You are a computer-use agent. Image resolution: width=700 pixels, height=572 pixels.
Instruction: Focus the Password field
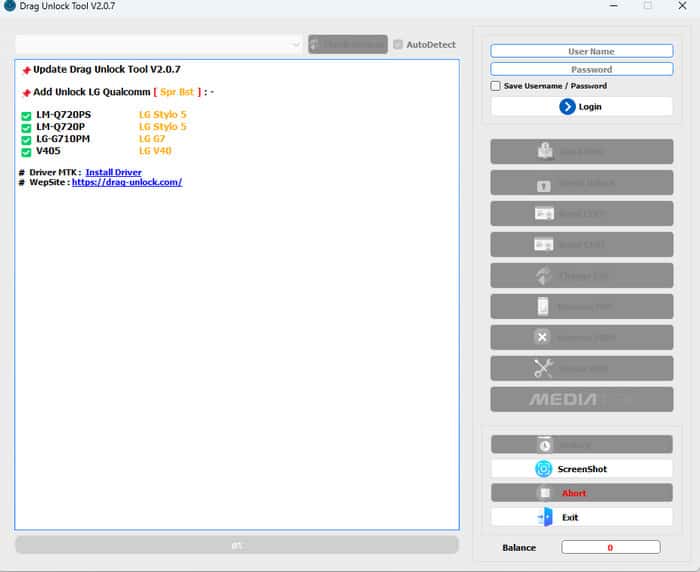(x=582, y=69)
